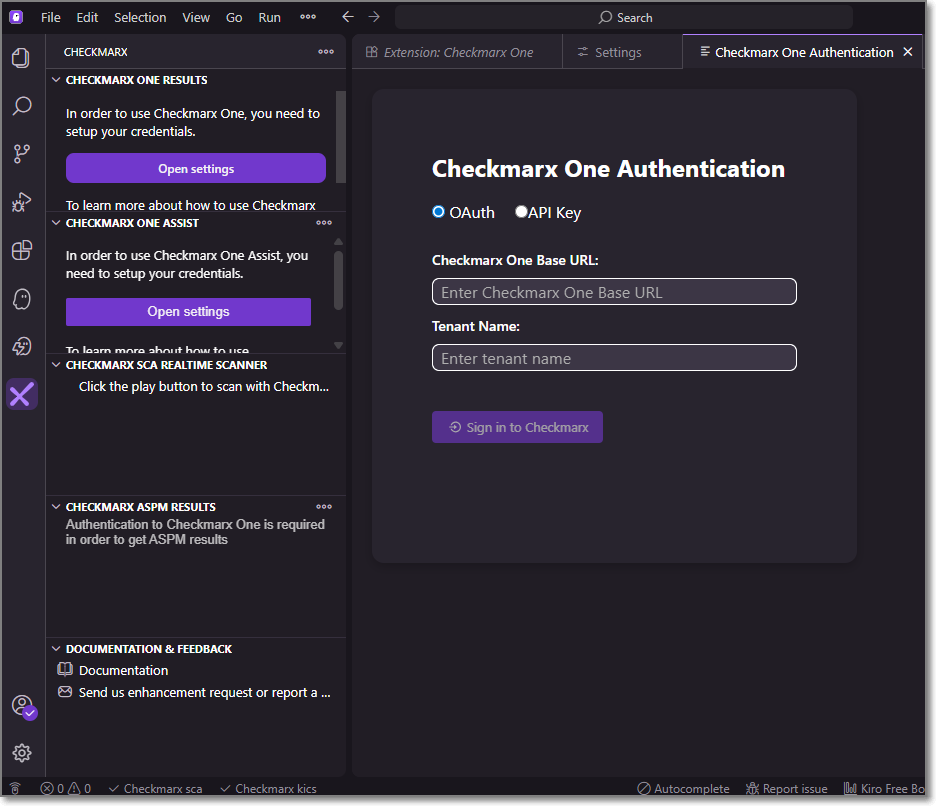Screen dimensions: 936x806
Task: Click Sign in to Checkmarx button
Action: 517,427
